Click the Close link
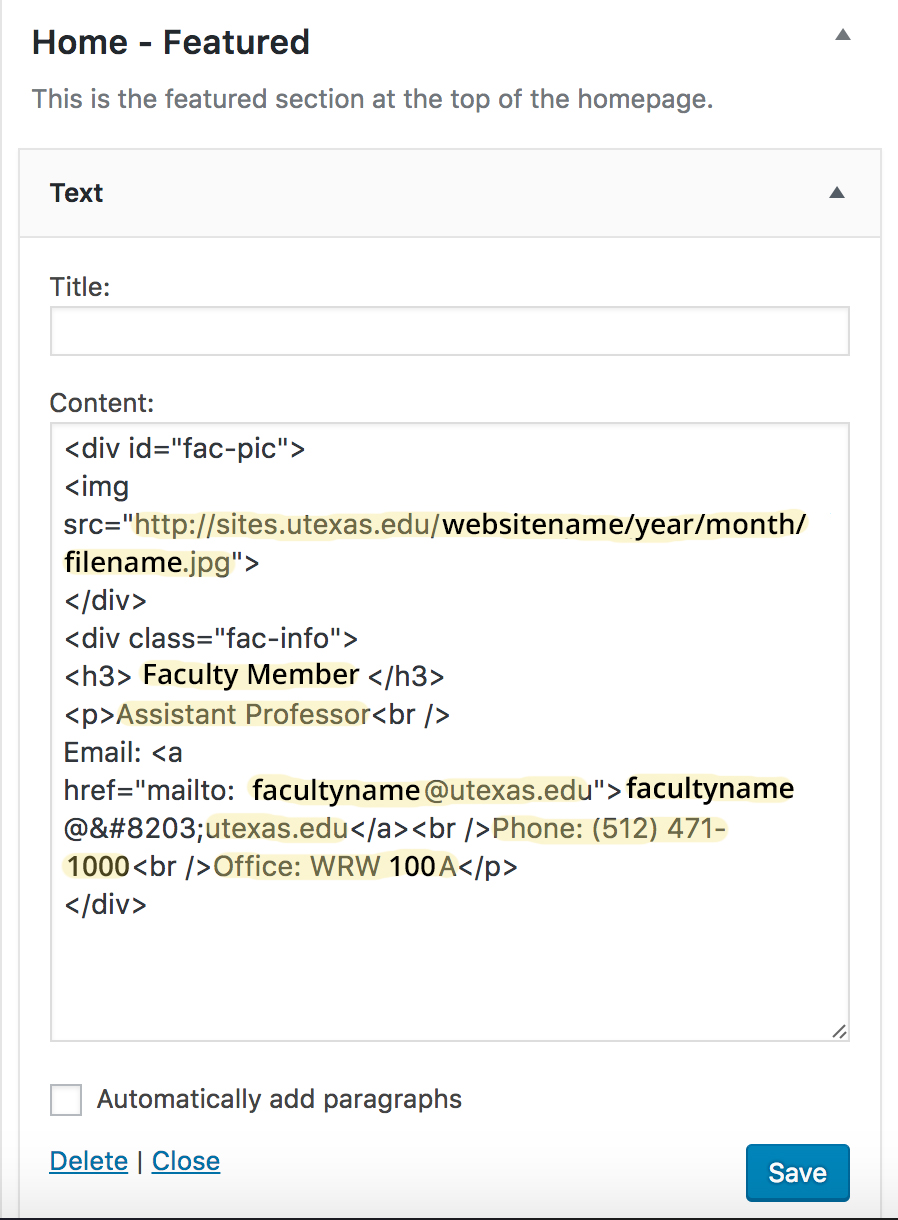Image resolution: width=898 pixels, height=1220 pixels. pos(186,1161)
